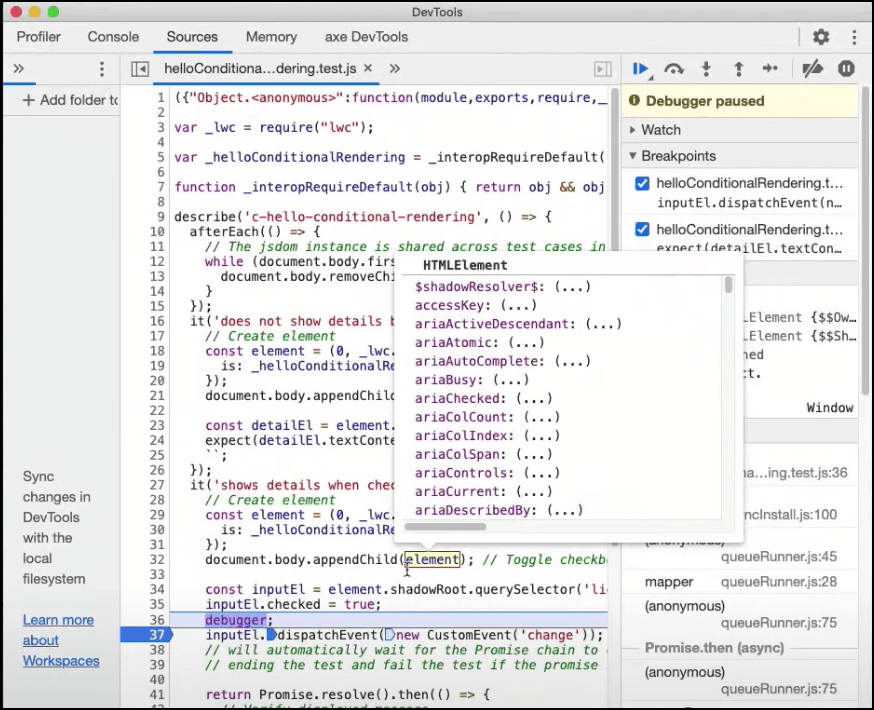The height and width of the screenshot is (710, 874).
Task: Click HTMLElement popup horizontal scrollbar
Action: pos(445,527)
